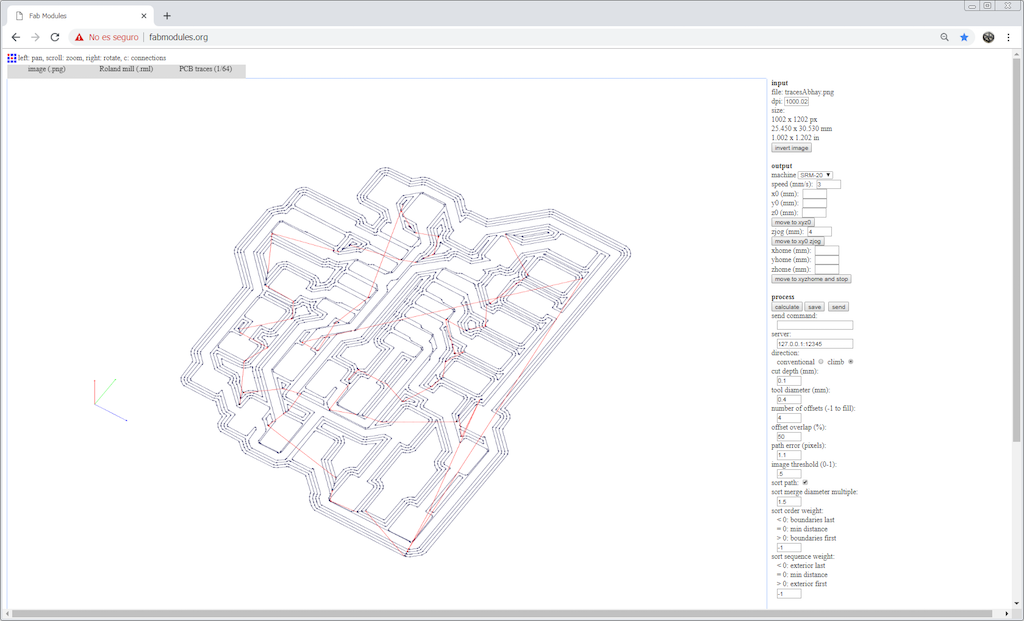1024x621 pixels.
Task: Click move to xyzhome and stop button
Action: pyautogui.click(x=811, y=279)
